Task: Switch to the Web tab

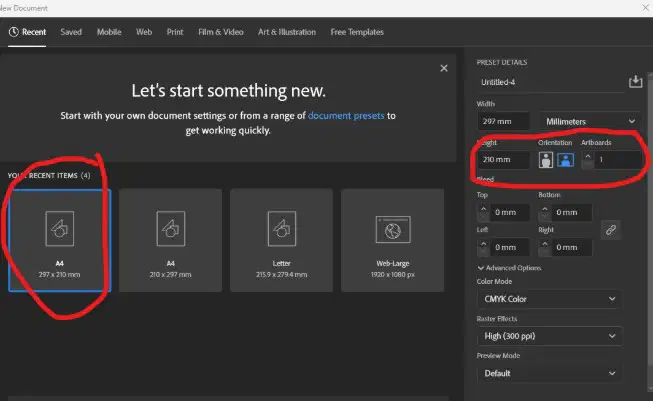Action: (144, 32)
